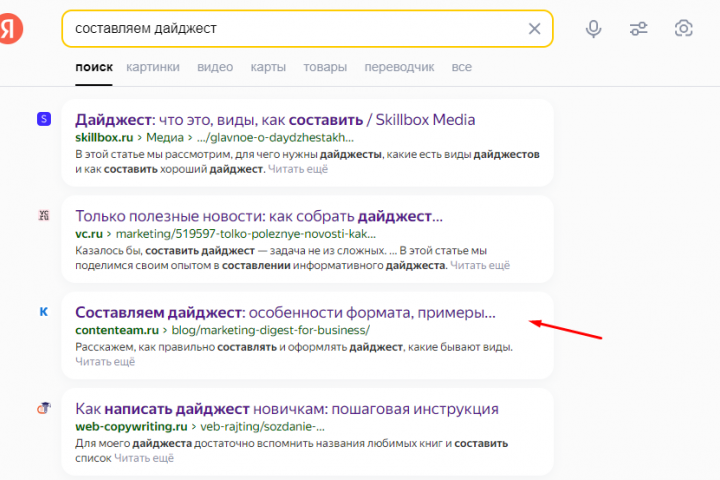Clear the search query with X
Screen dimensions: 720x480
click(x=534, y=29)
